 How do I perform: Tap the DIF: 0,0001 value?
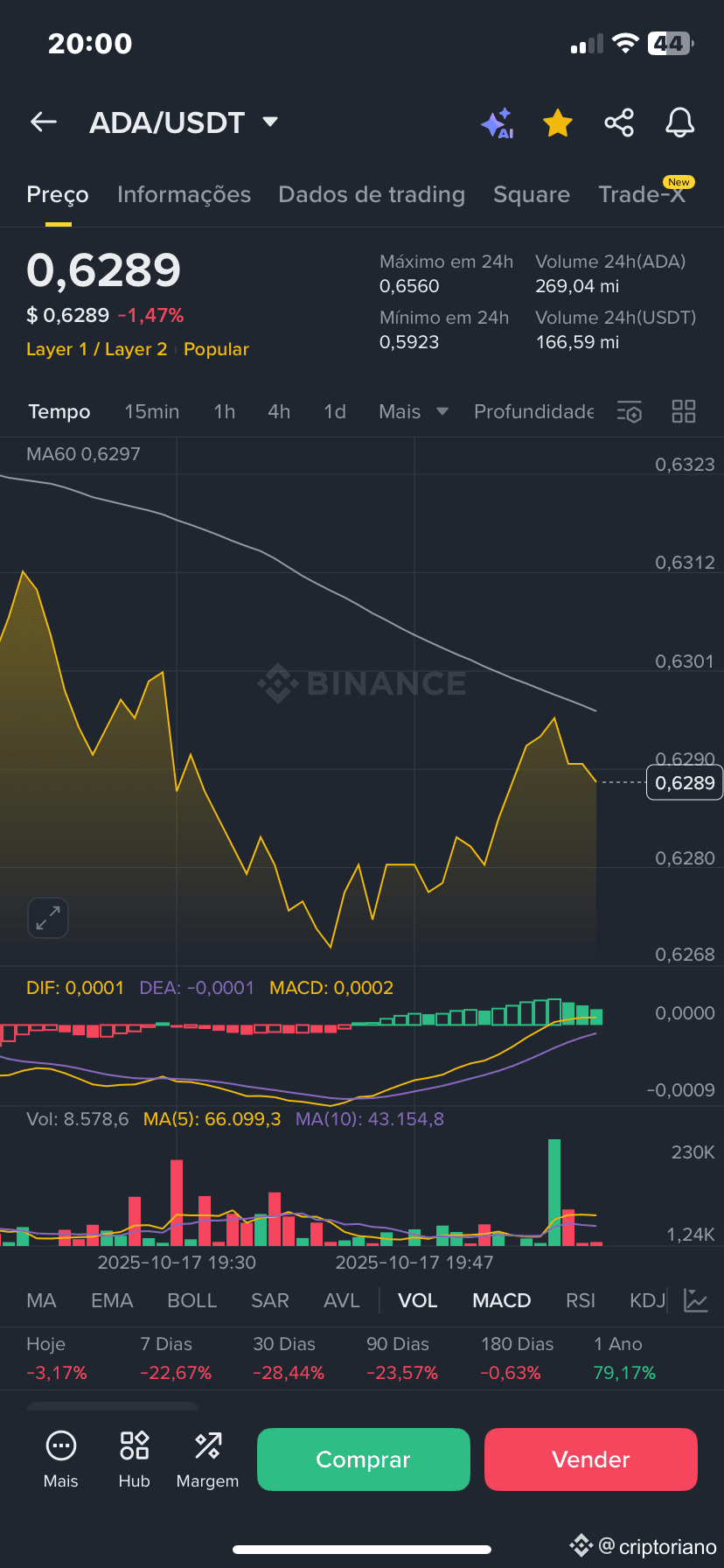pos(75,988)
